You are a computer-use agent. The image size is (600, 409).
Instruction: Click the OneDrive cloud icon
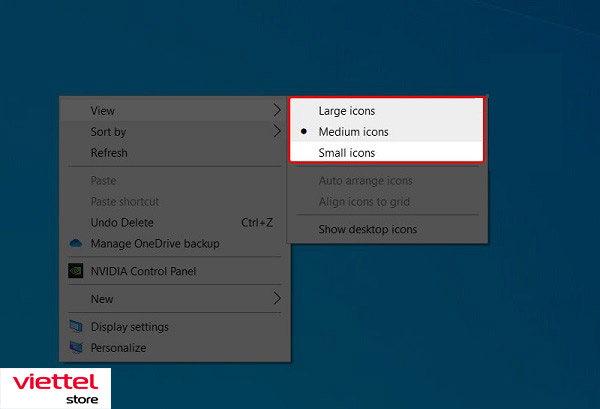76,243
